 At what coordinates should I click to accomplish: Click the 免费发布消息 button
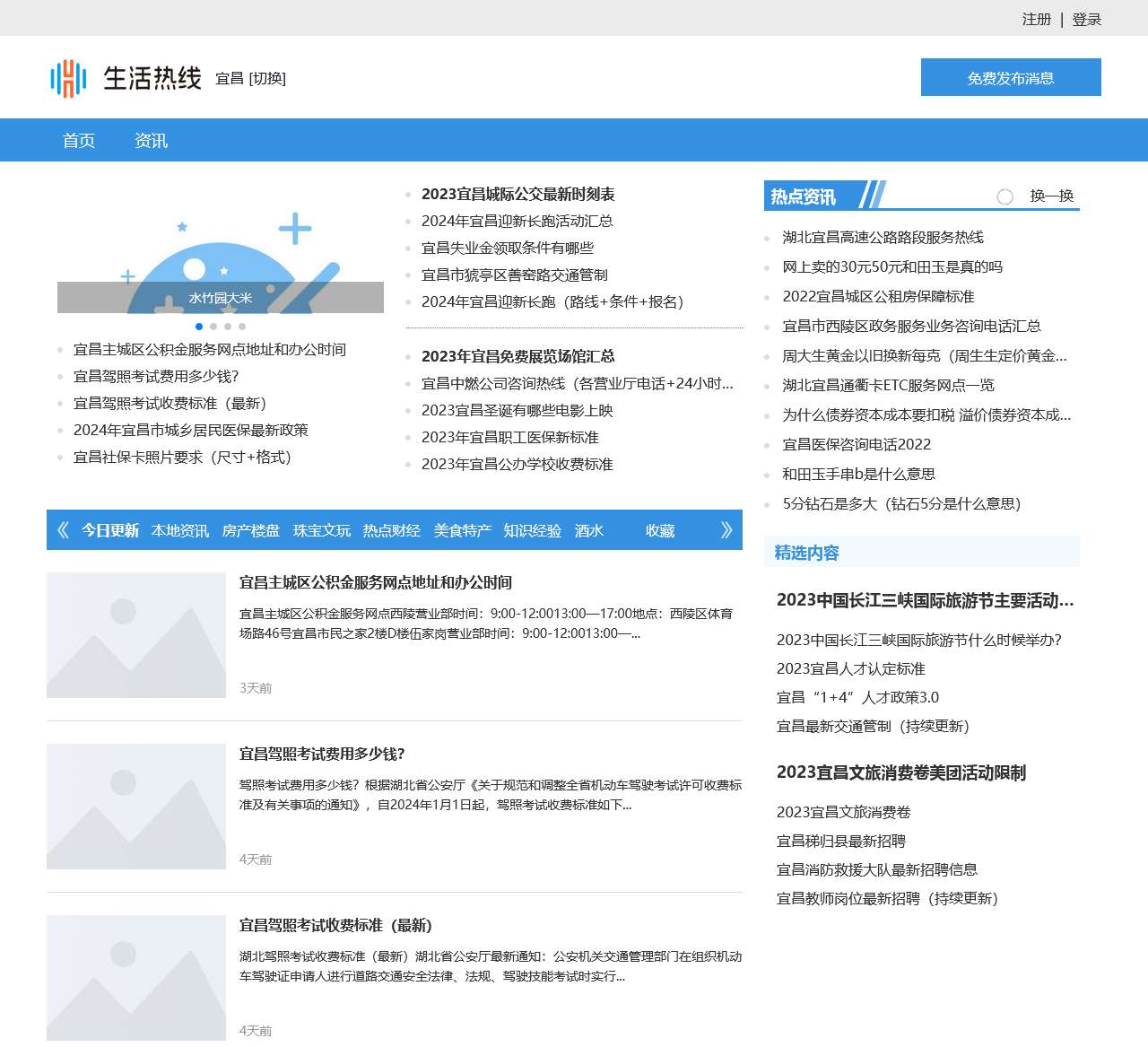(x=1011, y=77)
